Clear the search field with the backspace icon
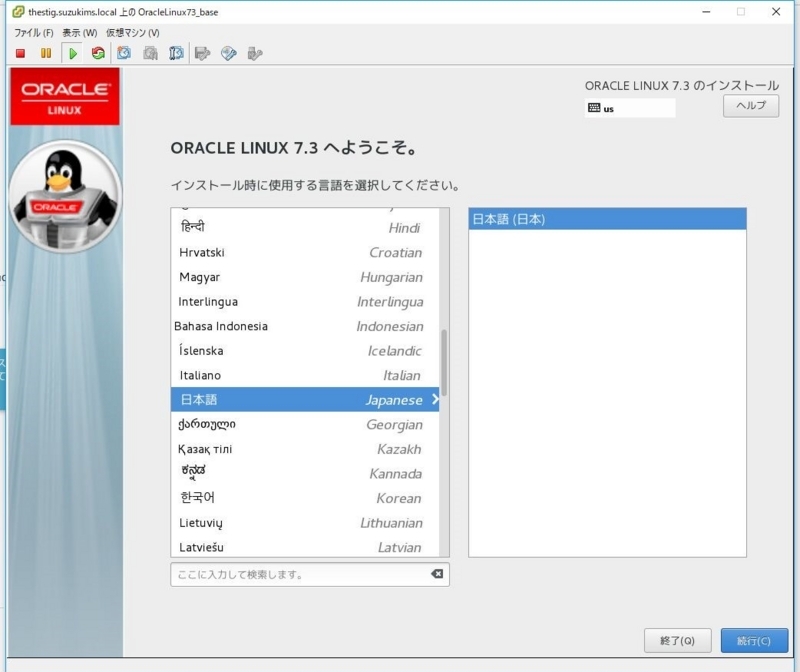The height and width of the screenshot is (672, 800). 437,574
